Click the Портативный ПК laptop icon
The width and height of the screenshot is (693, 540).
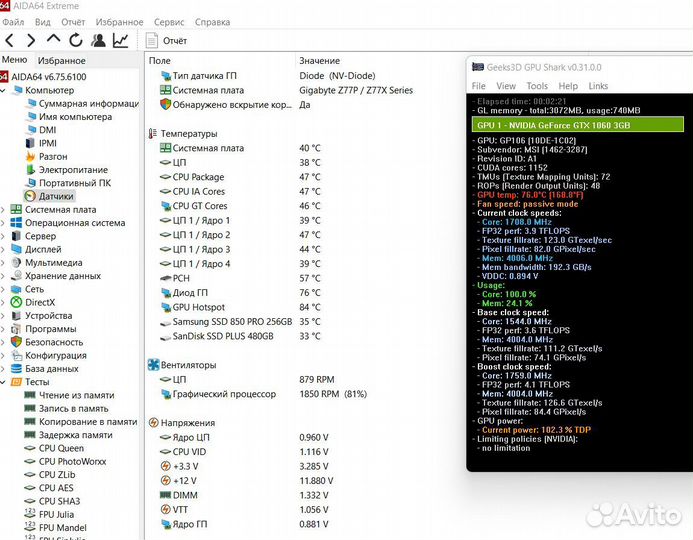[x=31, y=183]
